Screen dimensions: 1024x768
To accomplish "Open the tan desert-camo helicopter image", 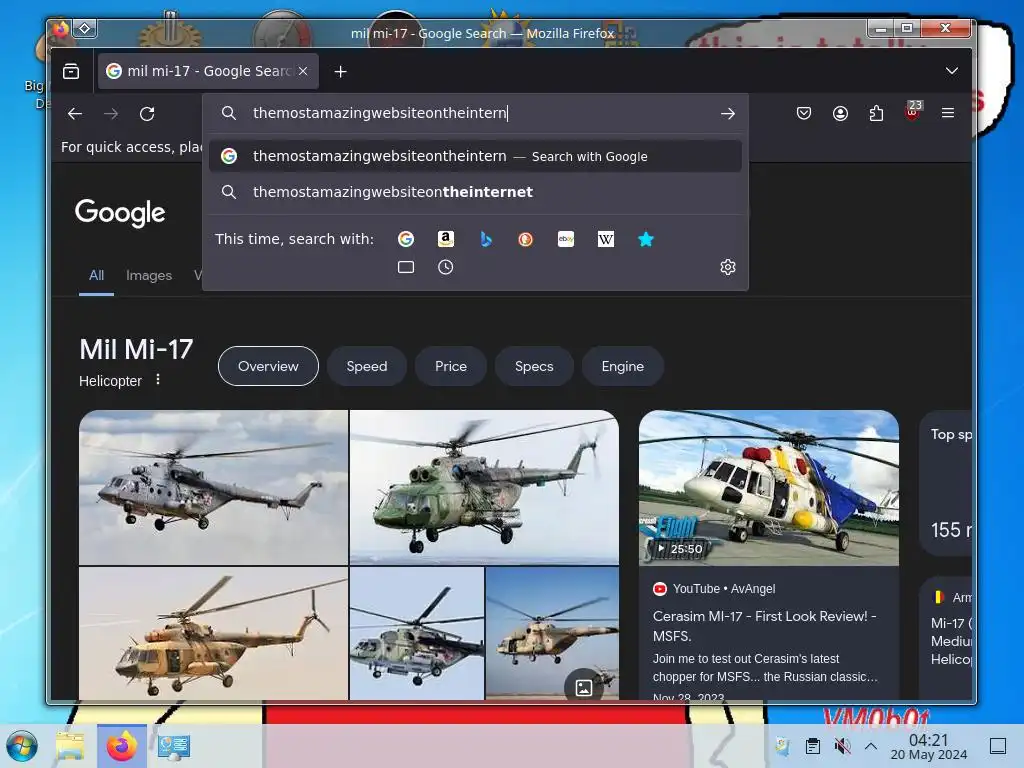I will 214,633.
